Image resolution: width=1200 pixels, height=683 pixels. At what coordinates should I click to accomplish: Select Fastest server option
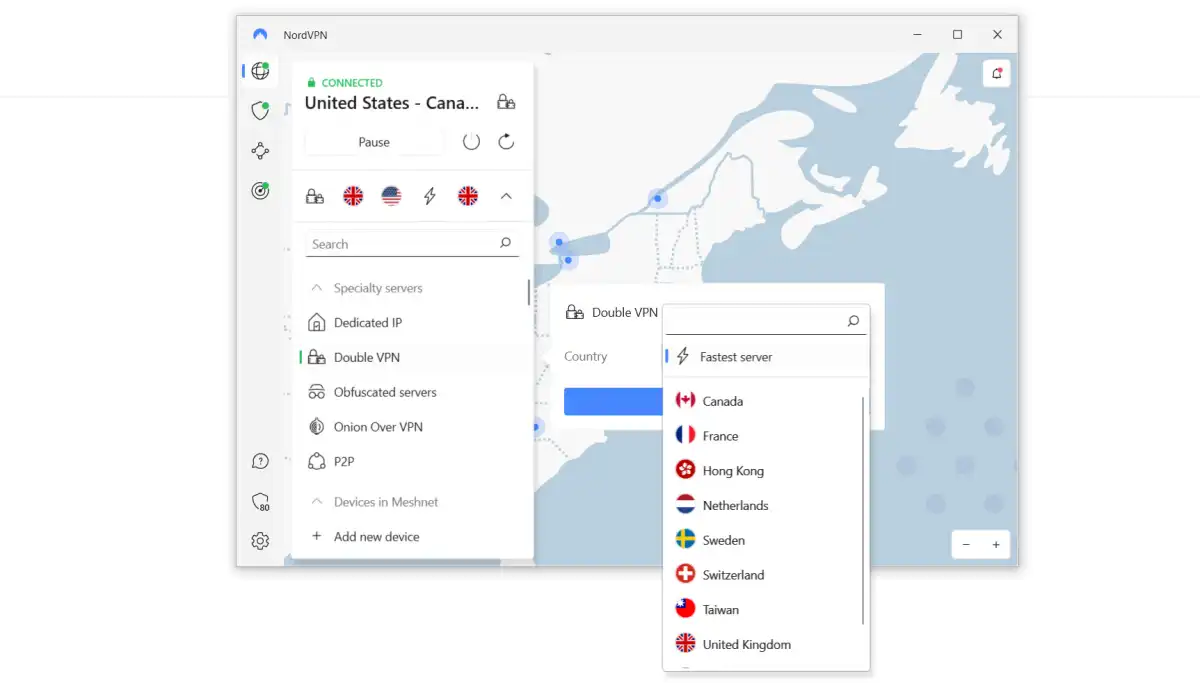tap(736, 357)
